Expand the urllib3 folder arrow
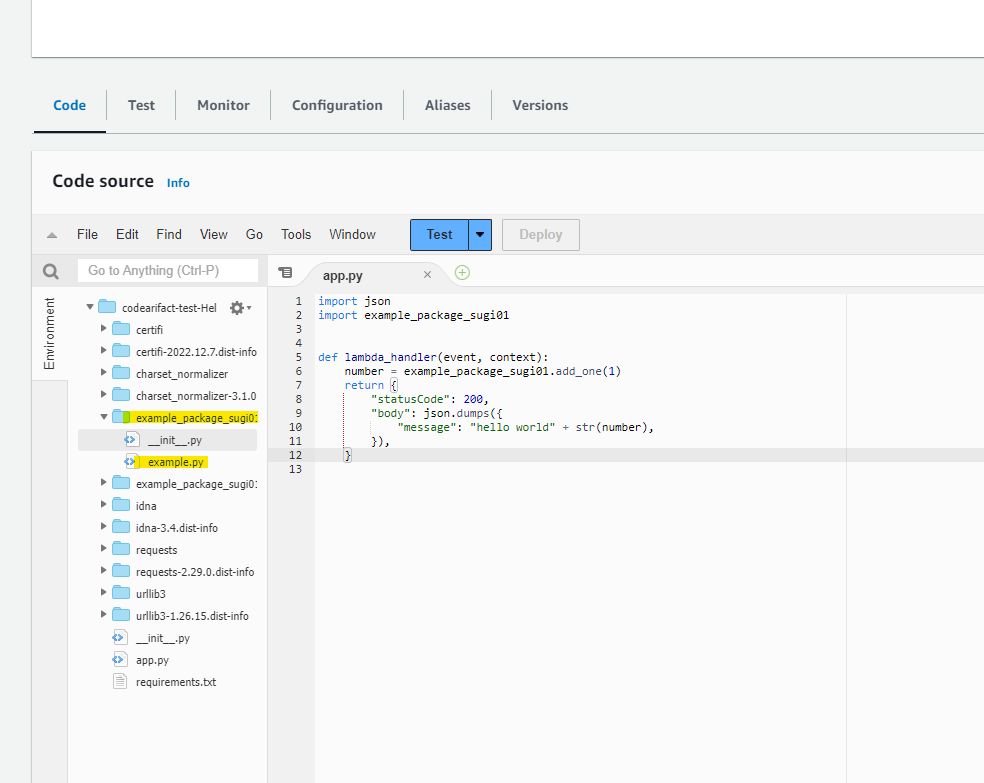 coord(104,592)
